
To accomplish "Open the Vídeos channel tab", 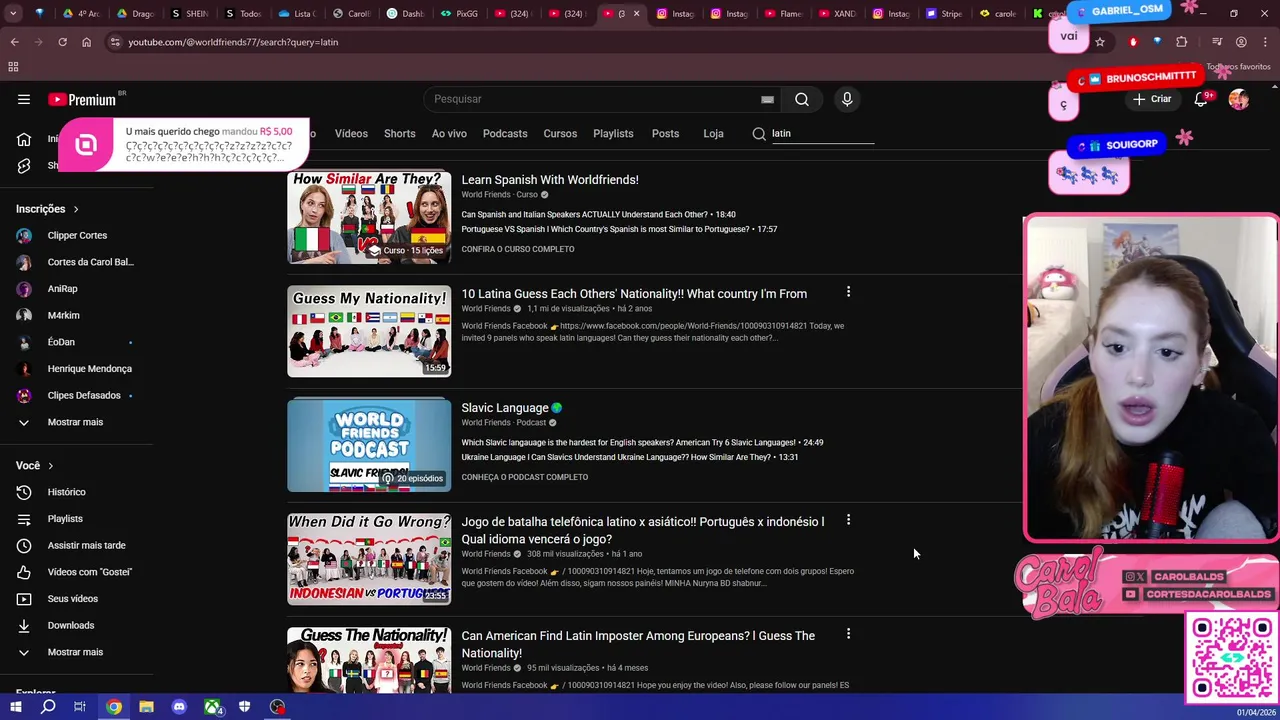I will click(351, 133).
